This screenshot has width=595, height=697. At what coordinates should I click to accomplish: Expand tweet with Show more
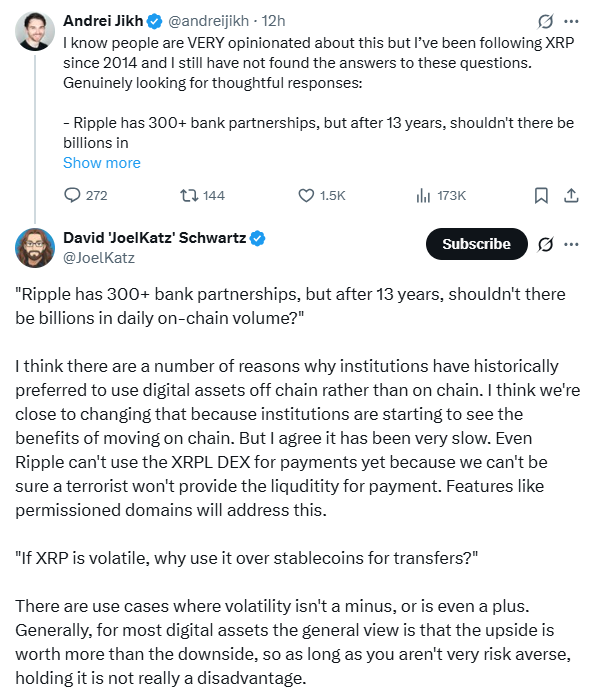pyautogui.click(x=102, y=163)
